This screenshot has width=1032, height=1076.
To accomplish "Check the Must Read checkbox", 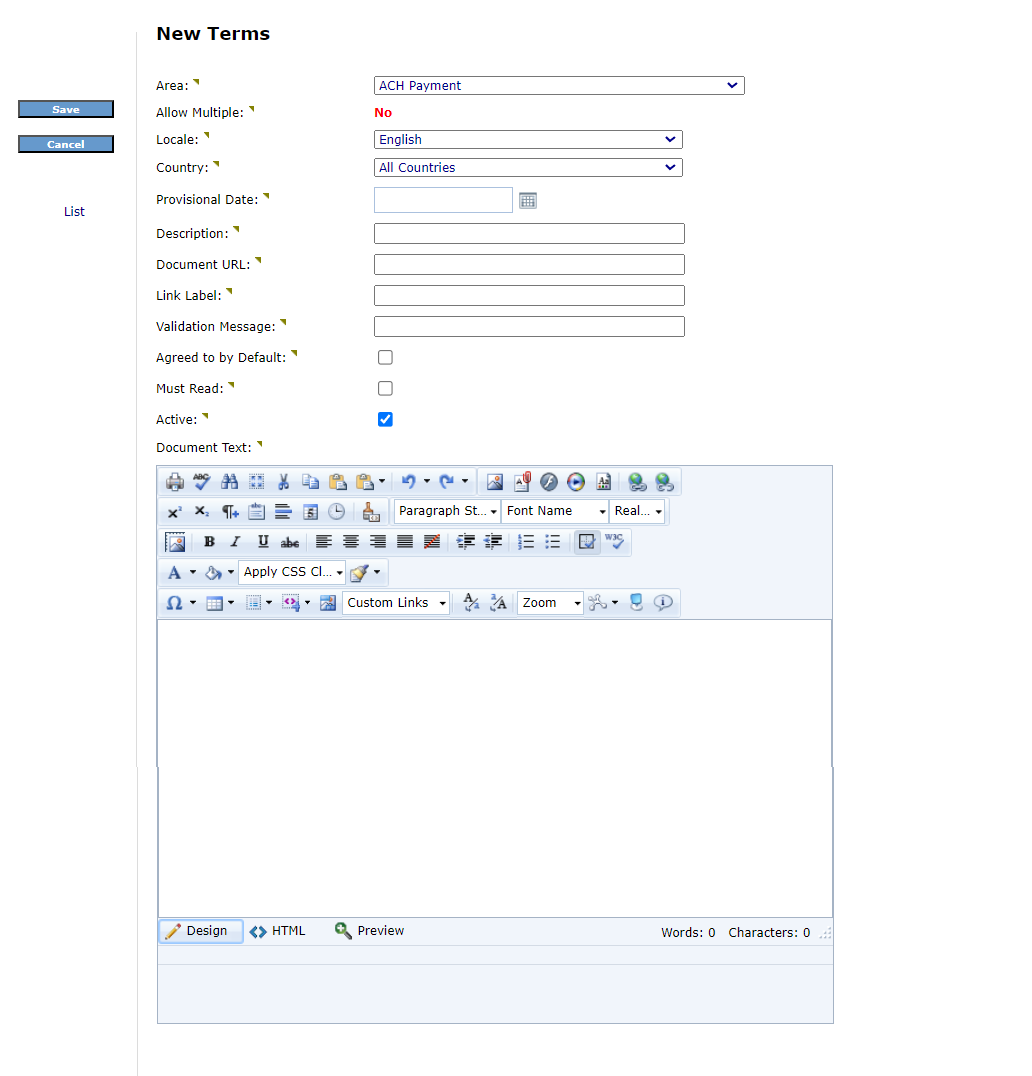I will 385,389.
